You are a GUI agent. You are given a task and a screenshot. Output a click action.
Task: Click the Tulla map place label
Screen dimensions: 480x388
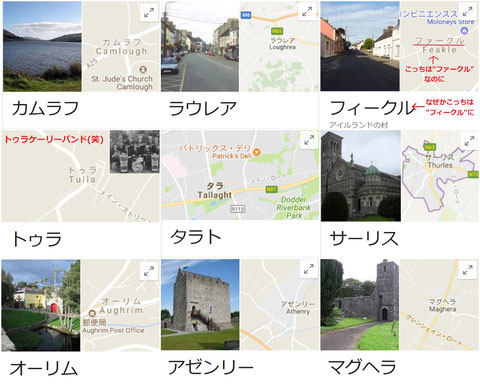point(82,175)
